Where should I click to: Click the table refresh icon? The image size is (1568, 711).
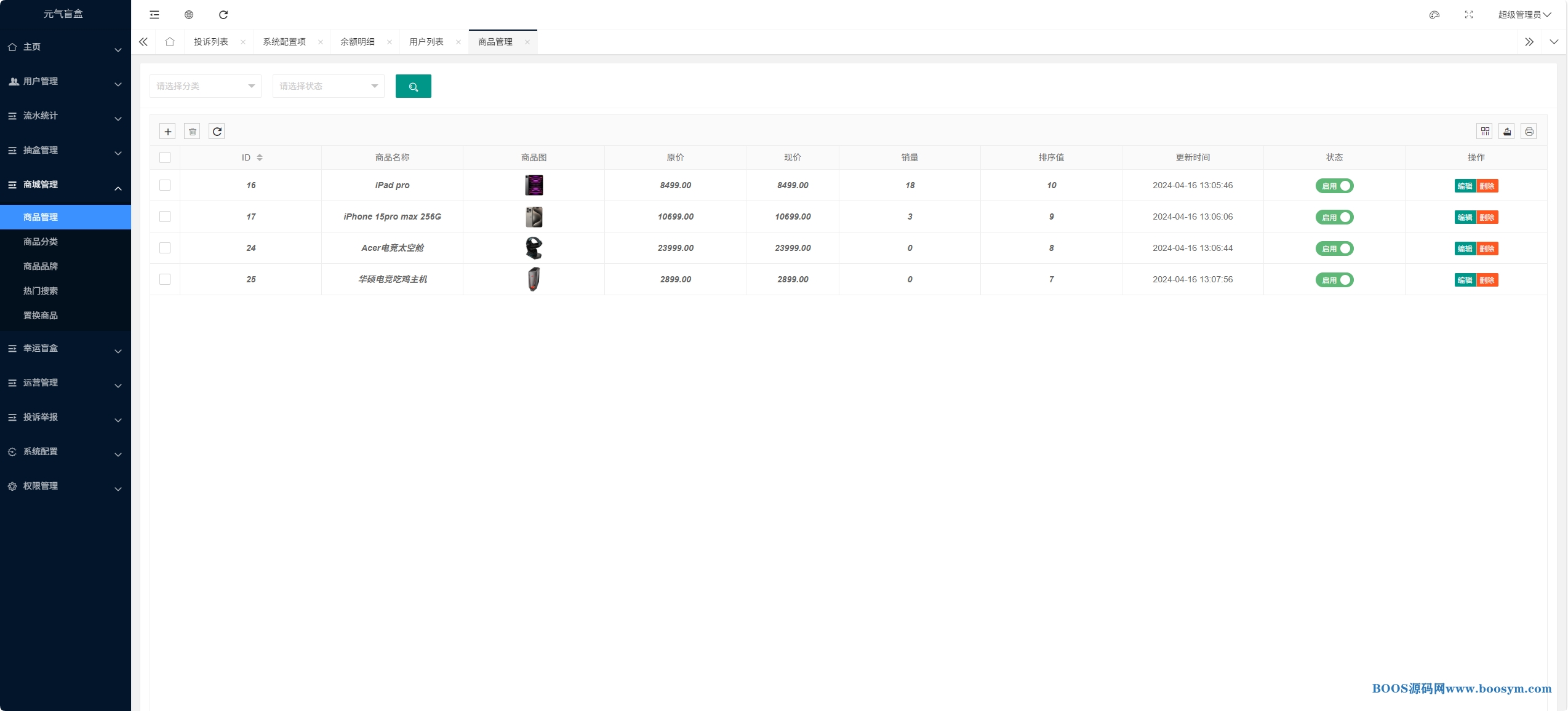217,132
